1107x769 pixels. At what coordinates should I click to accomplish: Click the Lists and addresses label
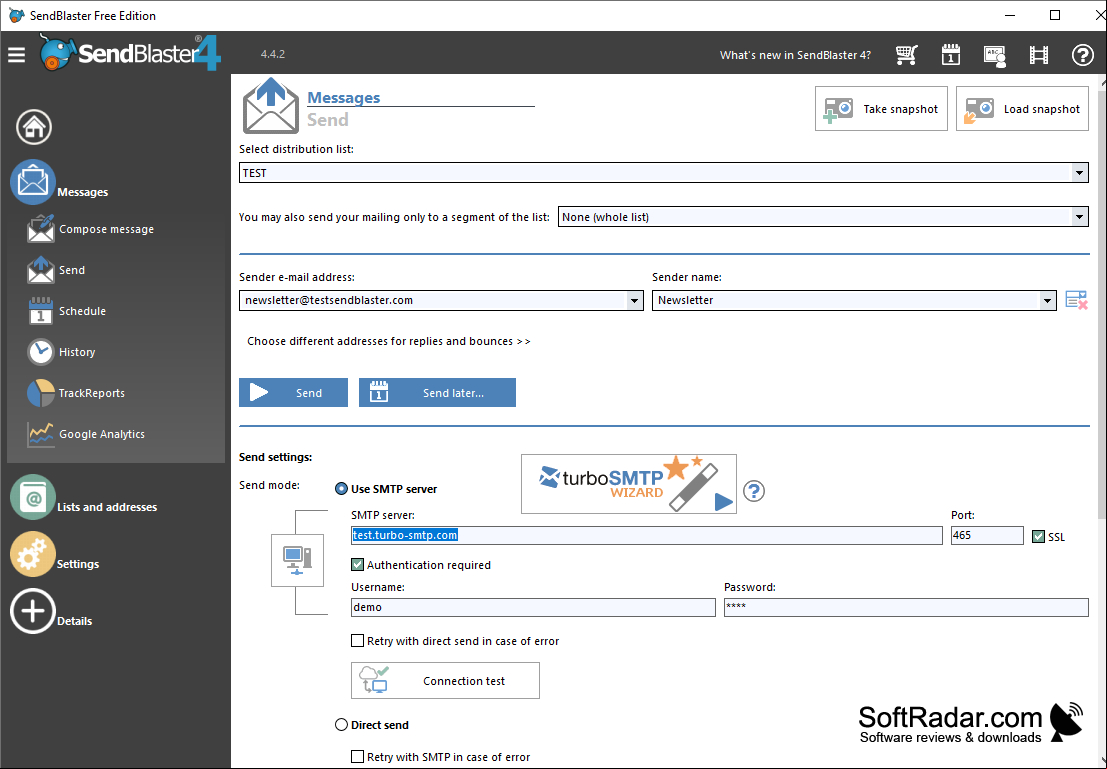[x=107, y=507]
